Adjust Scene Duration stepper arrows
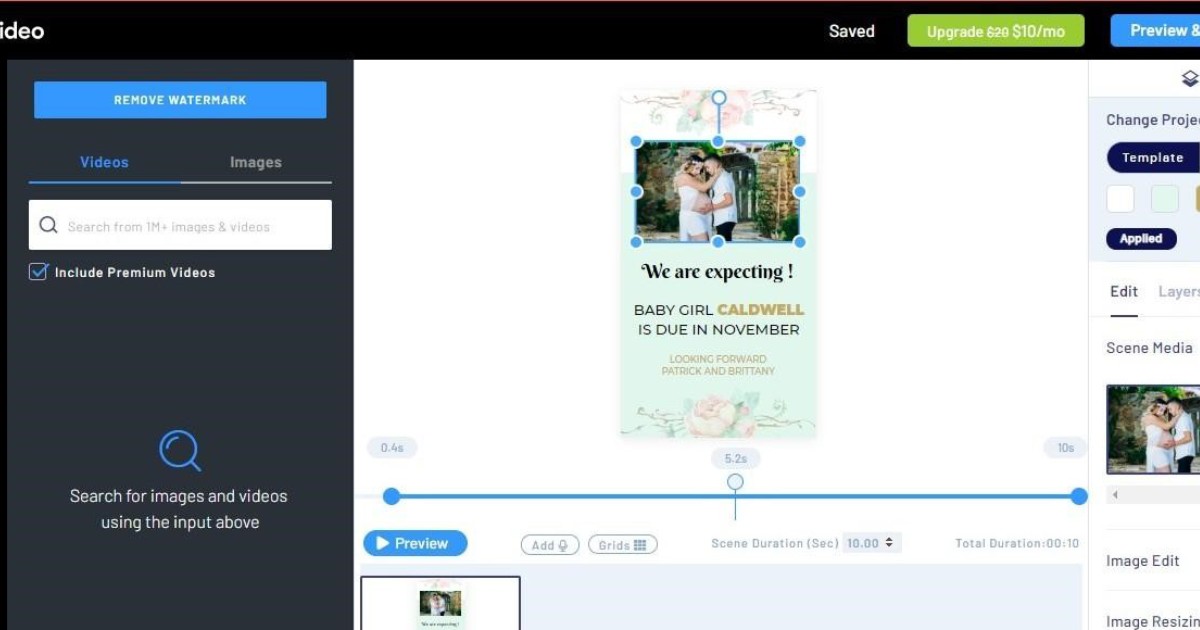Viewport: 1200px width, 630px height. (x=889, y=543)
